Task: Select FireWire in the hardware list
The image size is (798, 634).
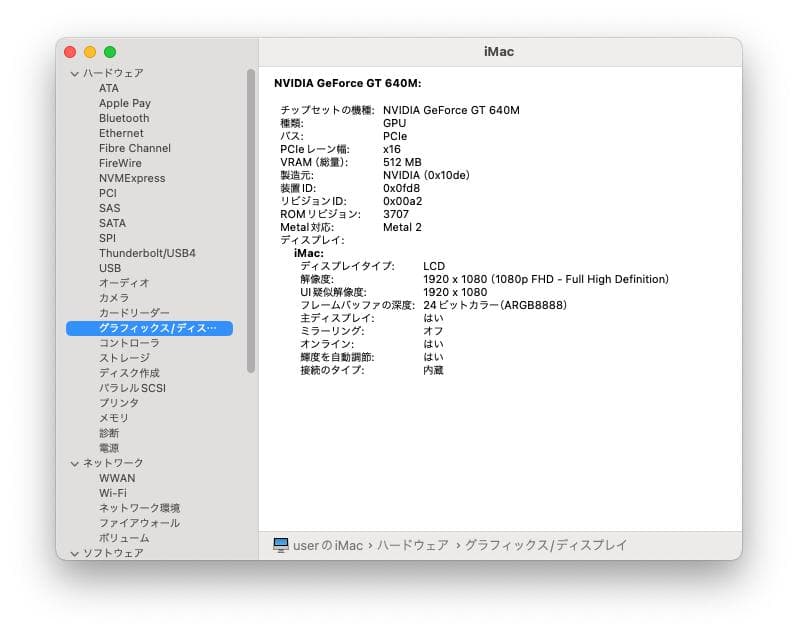Action: click(120, 163)
